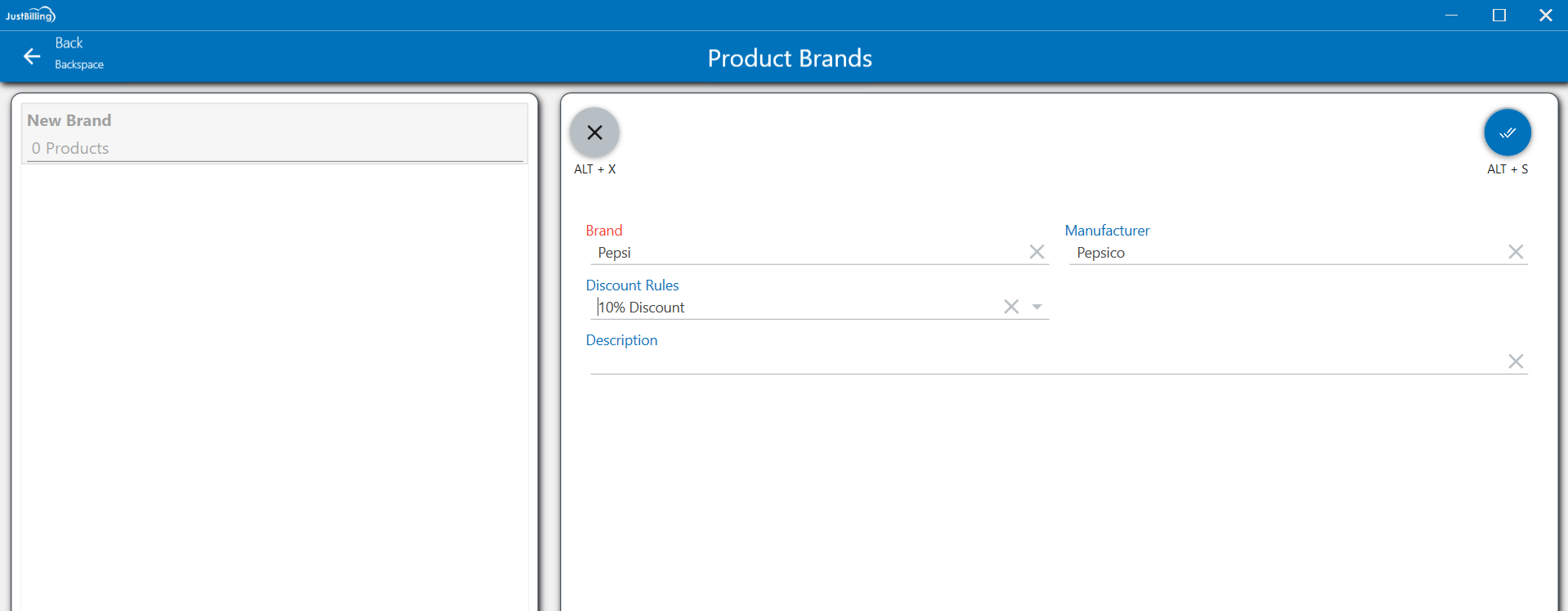Image resolution: width=1568 pixels, height=611 pixels.
Task: Clear the selected Discount Rules value
Action: click(1011, 307)
